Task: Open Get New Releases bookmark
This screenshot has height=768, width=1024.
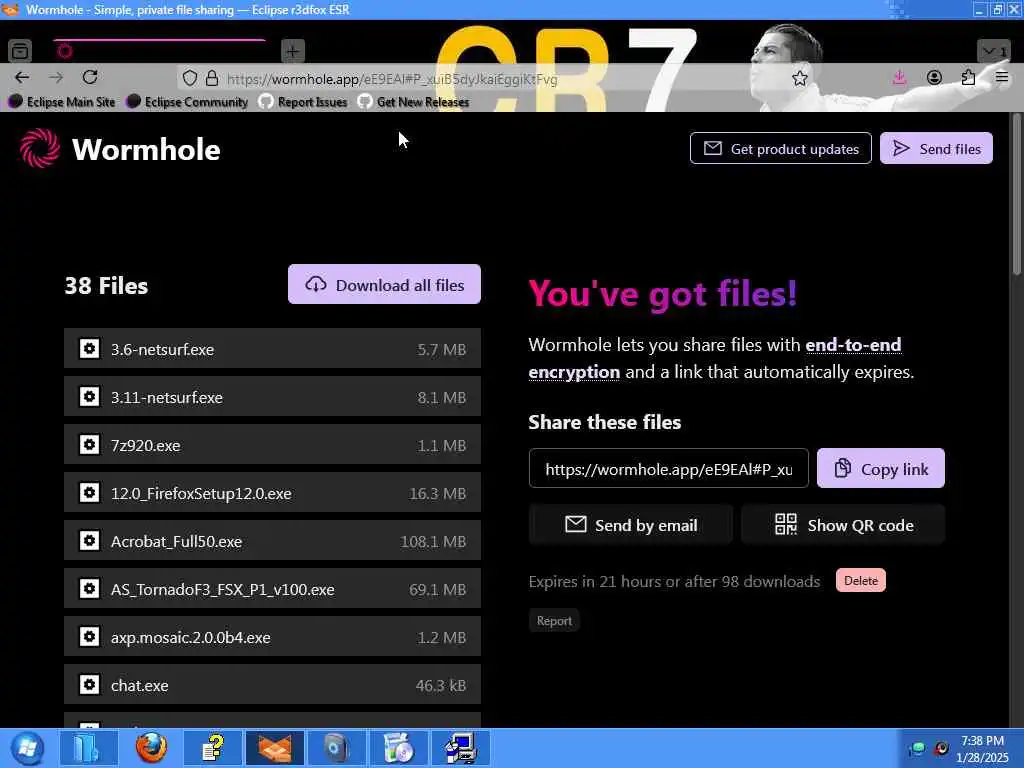Action: [x=414, y=102]
